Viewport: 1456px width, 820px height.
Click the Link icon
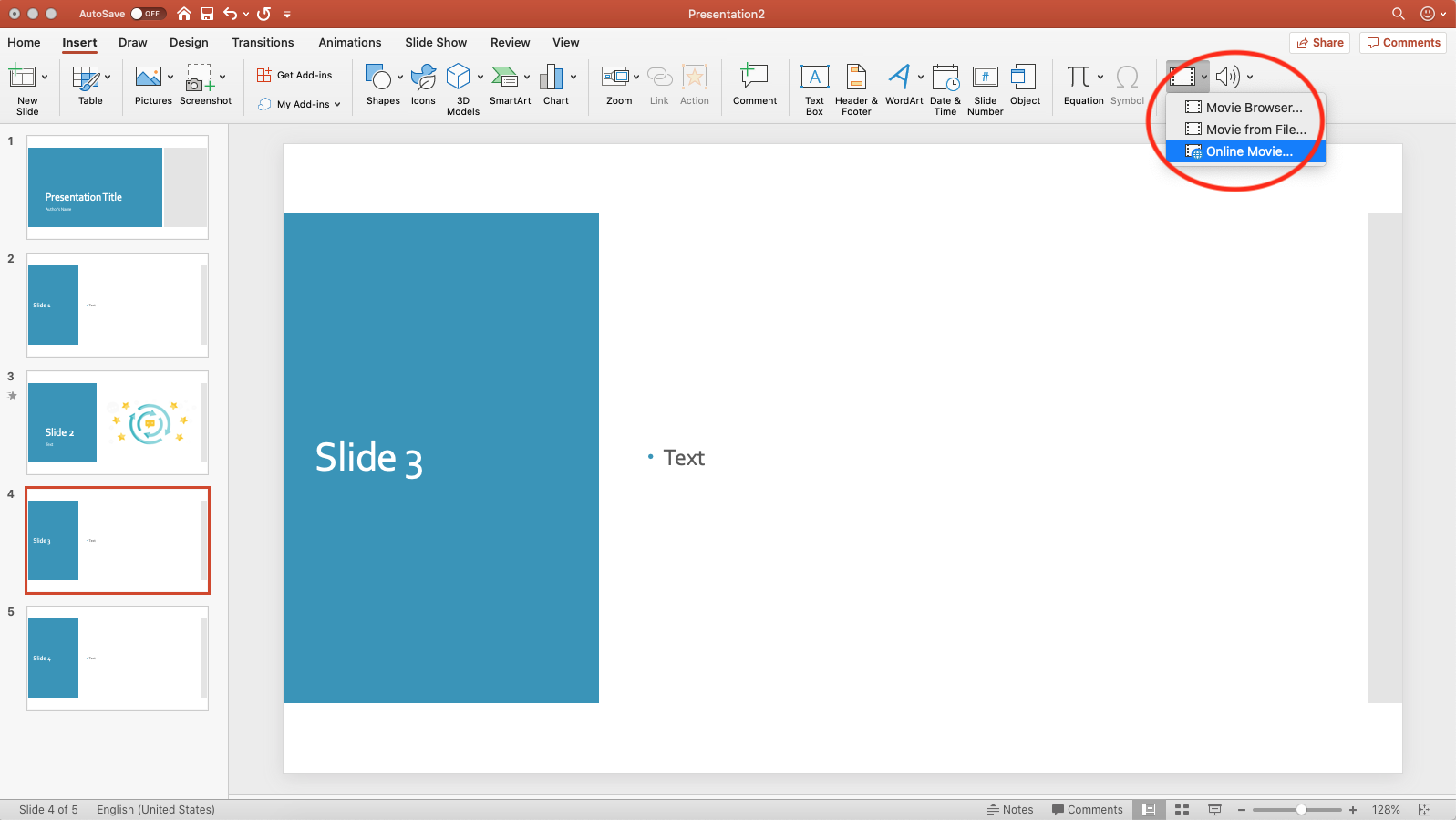click(659, 77)
